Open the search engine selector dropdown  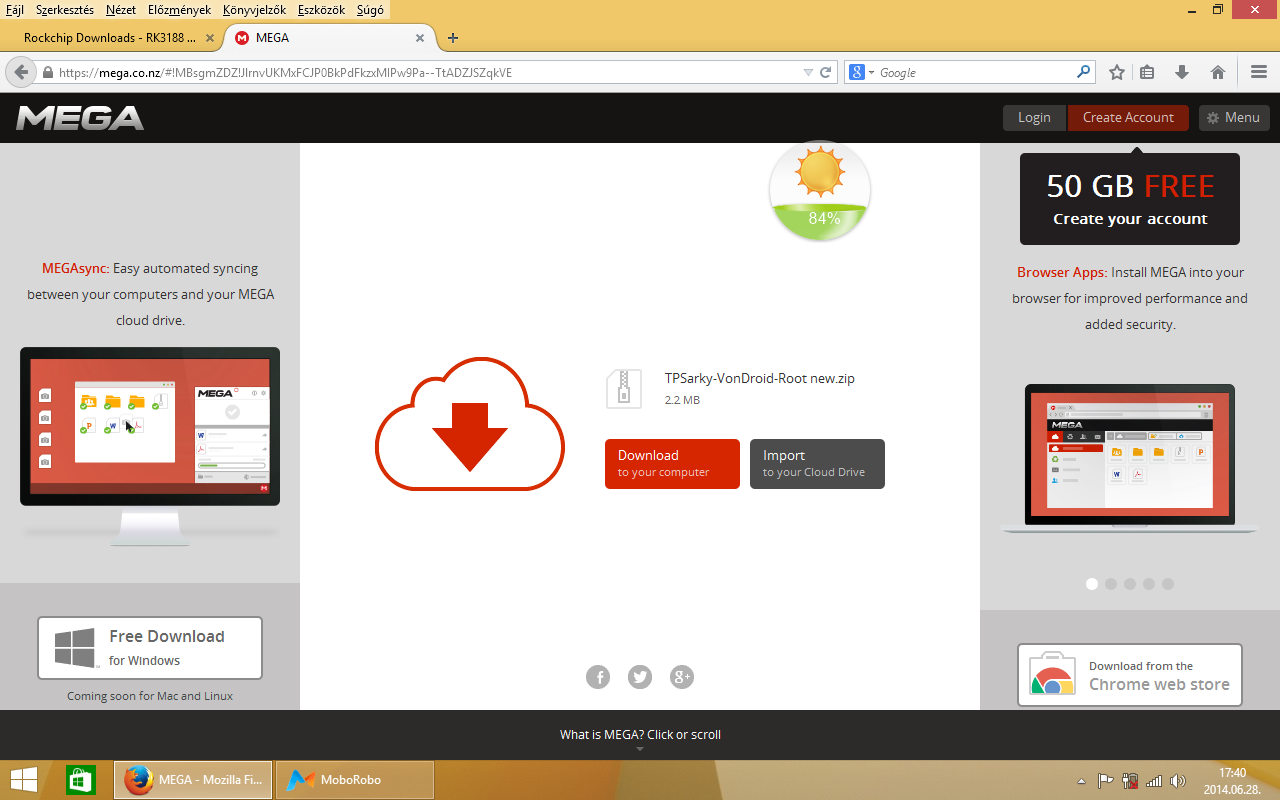click(861, 72)
